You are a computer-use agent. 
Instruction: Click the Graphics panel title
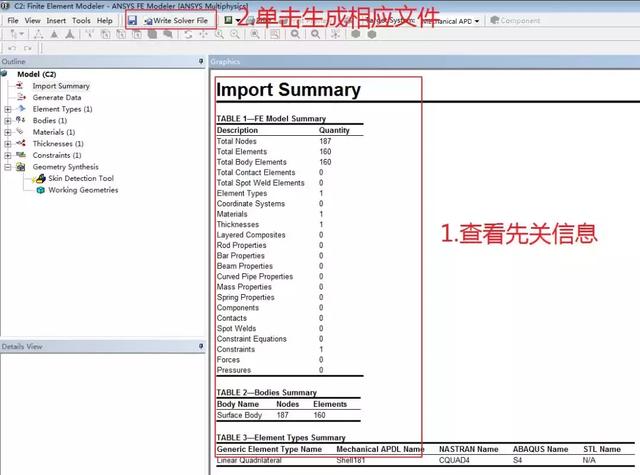point(225,62)
